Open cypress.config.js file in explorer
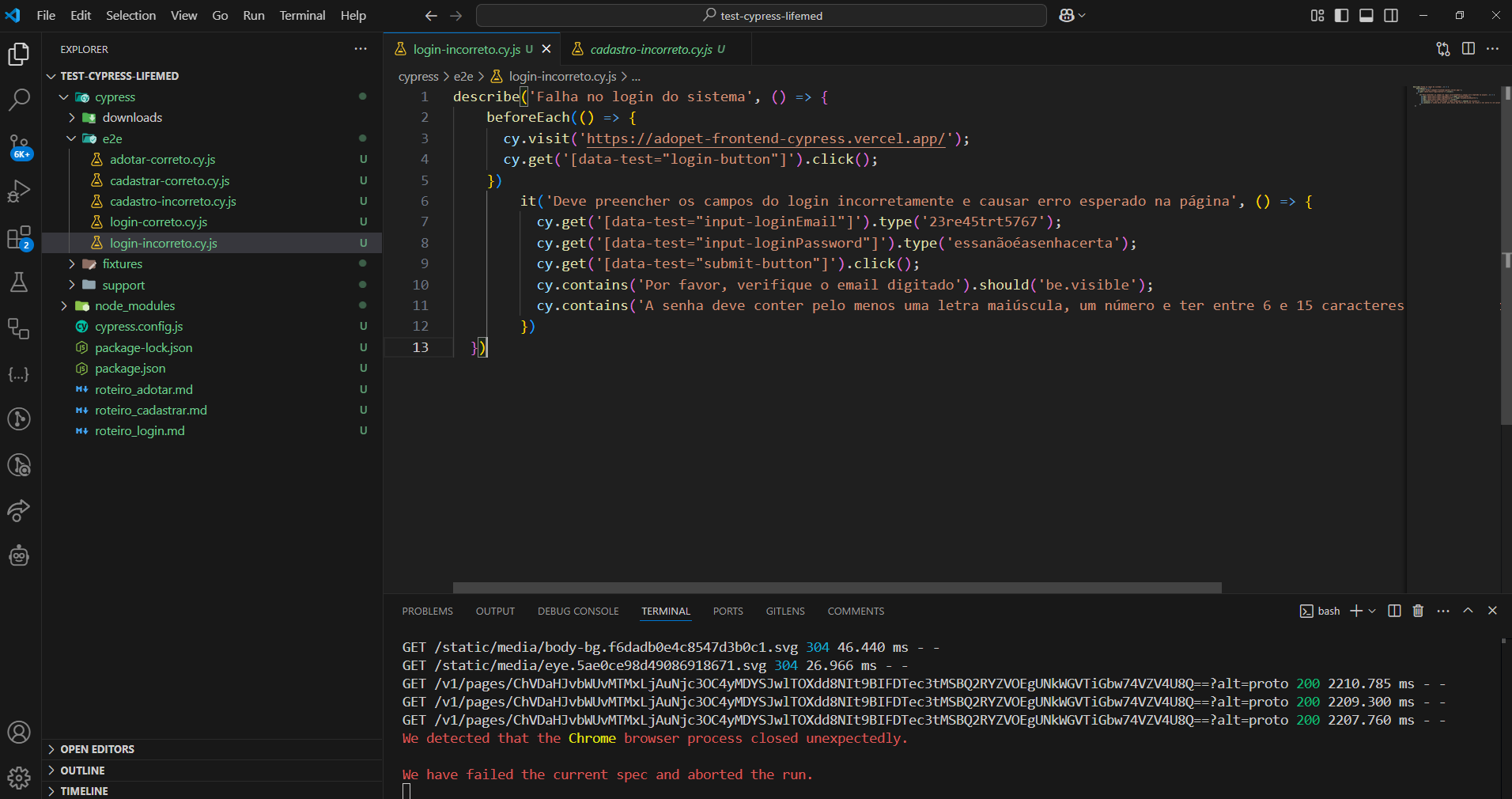The width and height of the screenshot is (1512, 799). coord(138,327)
